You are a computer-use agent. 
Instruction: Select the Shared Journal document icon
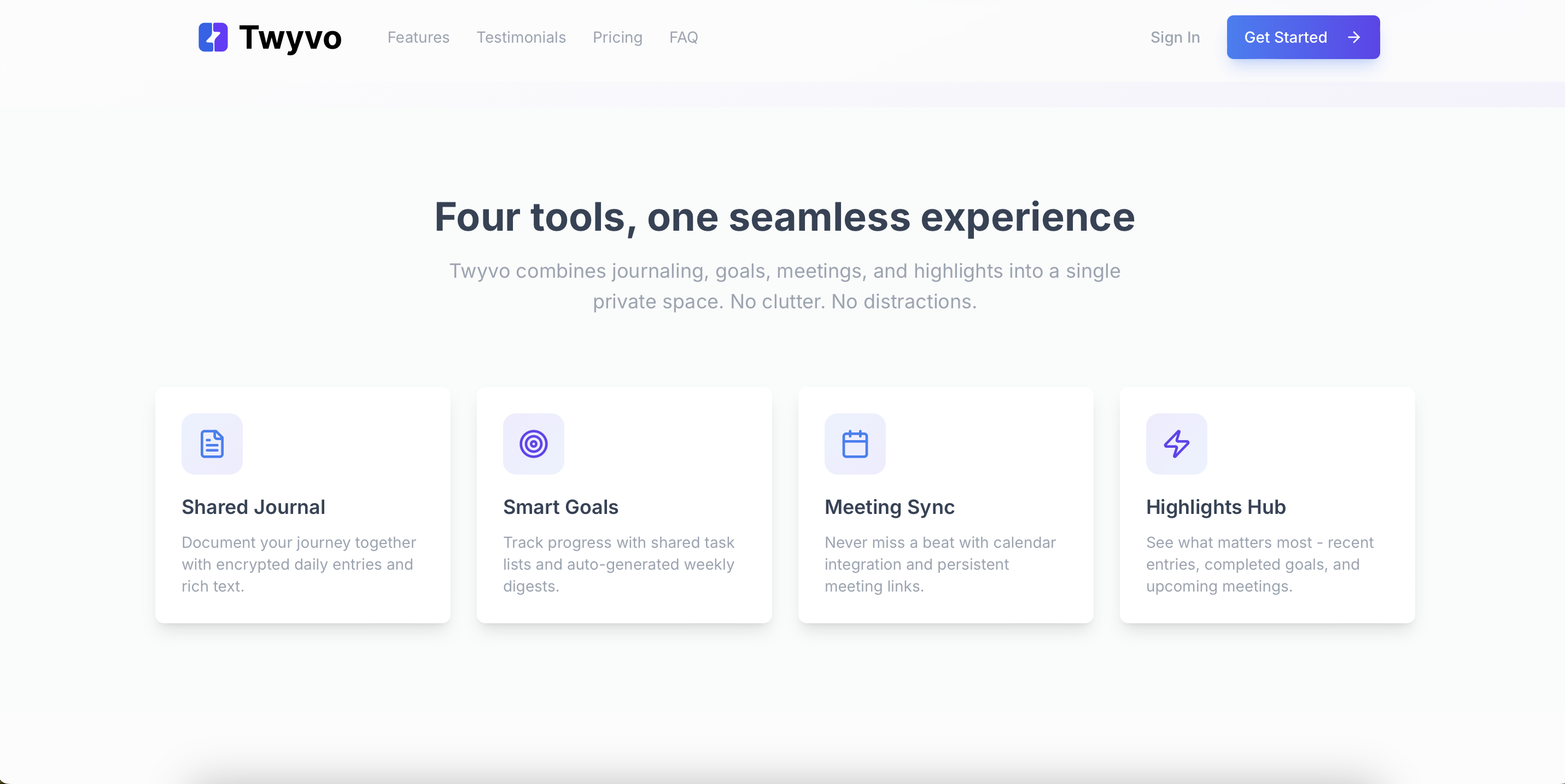212,444
